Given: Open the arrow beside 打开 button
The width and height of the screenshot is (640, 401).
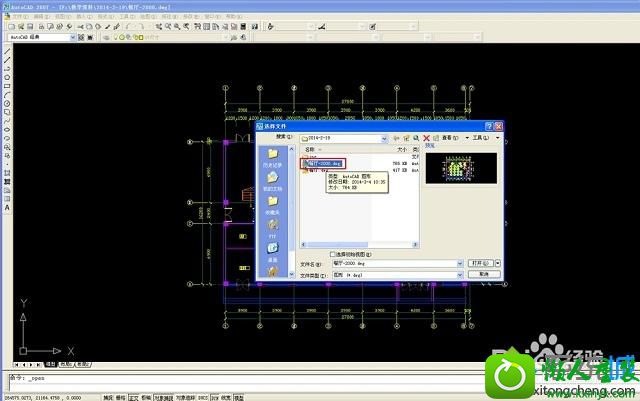Looking at the screenshot, I should click(x=498, y=263).
